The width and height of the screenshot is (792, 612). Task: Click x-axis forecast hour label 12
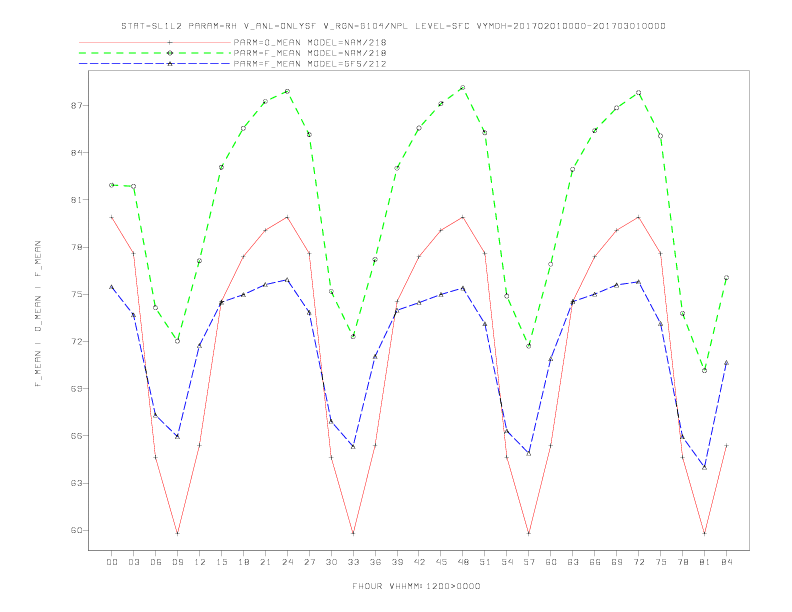pyautogui.click(x=200, y=562)
